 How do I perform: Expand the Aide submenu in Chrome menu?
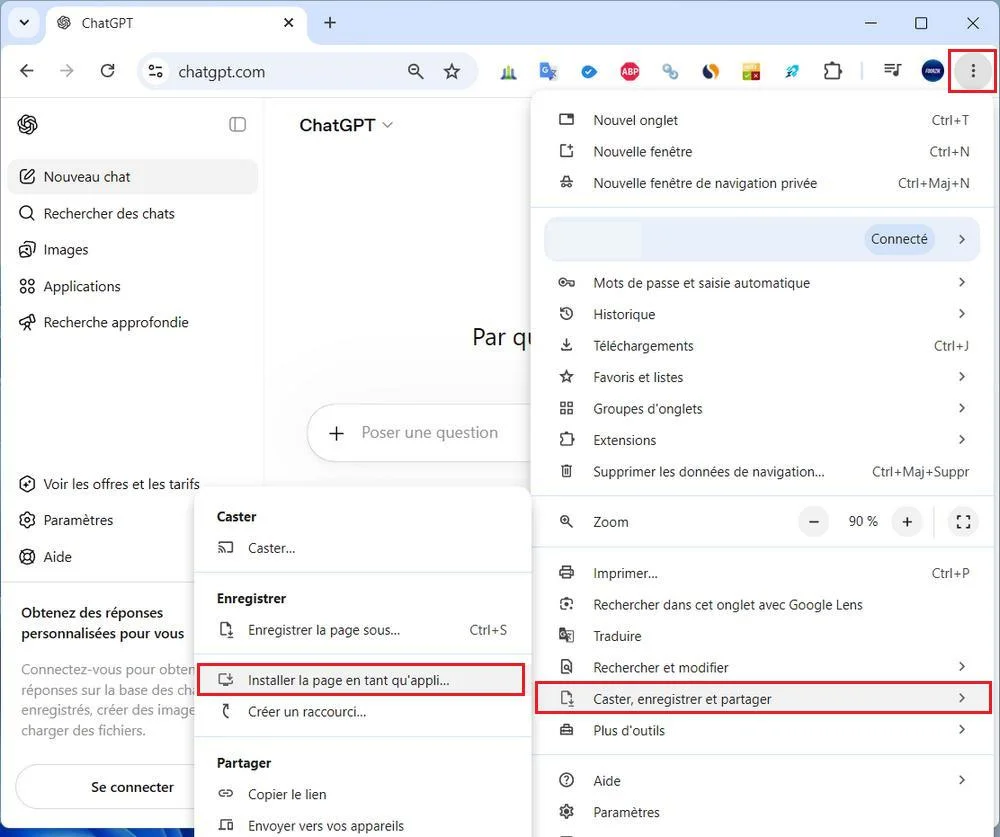[764, 781]
